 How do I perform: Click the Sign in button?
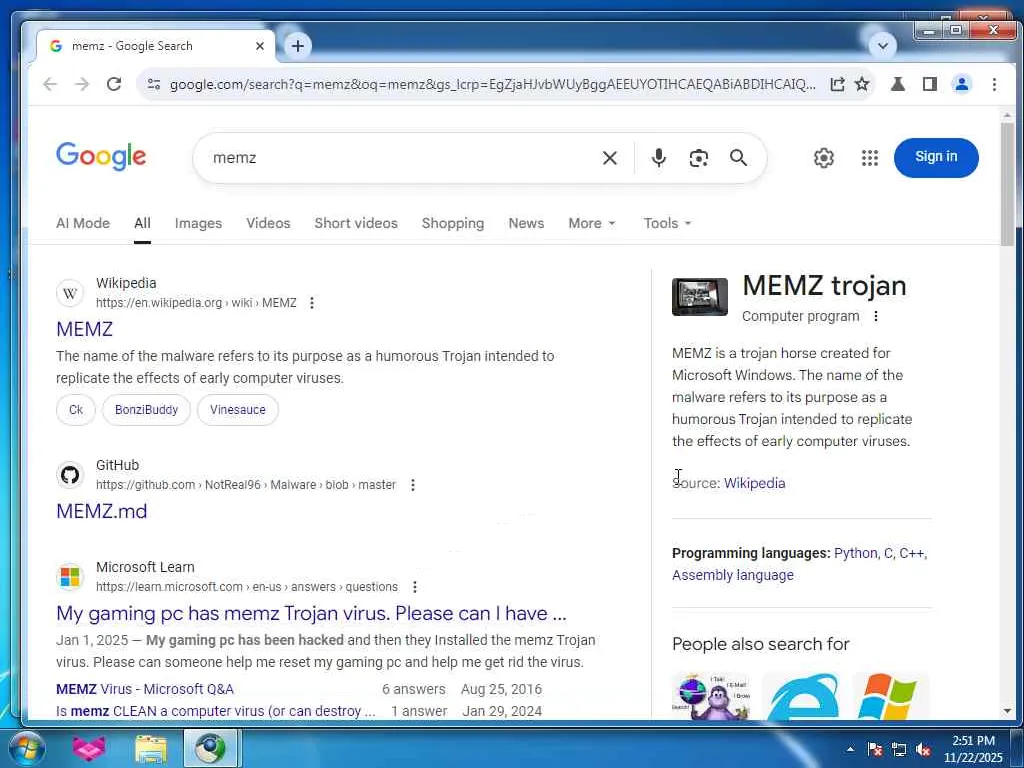click(x=936, y=157)
